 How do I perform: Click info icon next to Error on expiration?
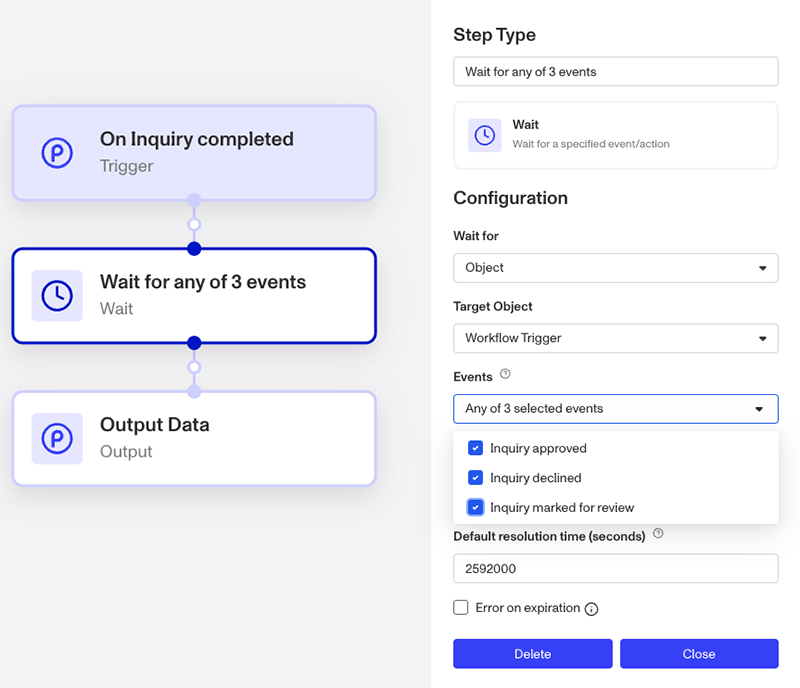(591, 609)
